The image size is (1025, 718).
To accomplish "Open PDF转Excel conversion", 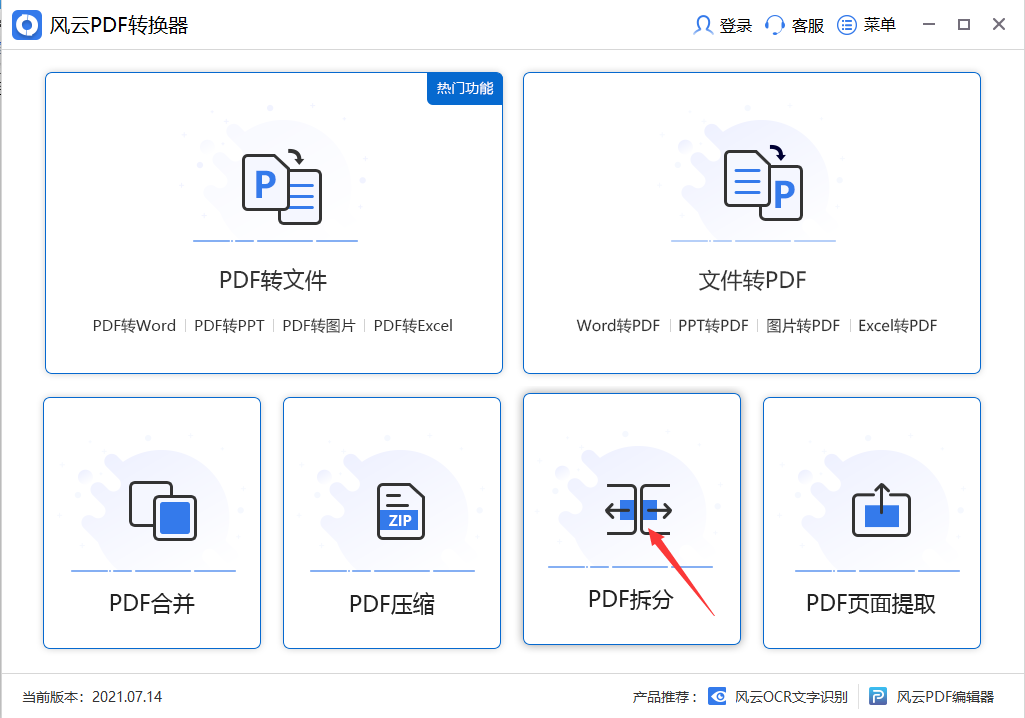I will coord(413,326).
